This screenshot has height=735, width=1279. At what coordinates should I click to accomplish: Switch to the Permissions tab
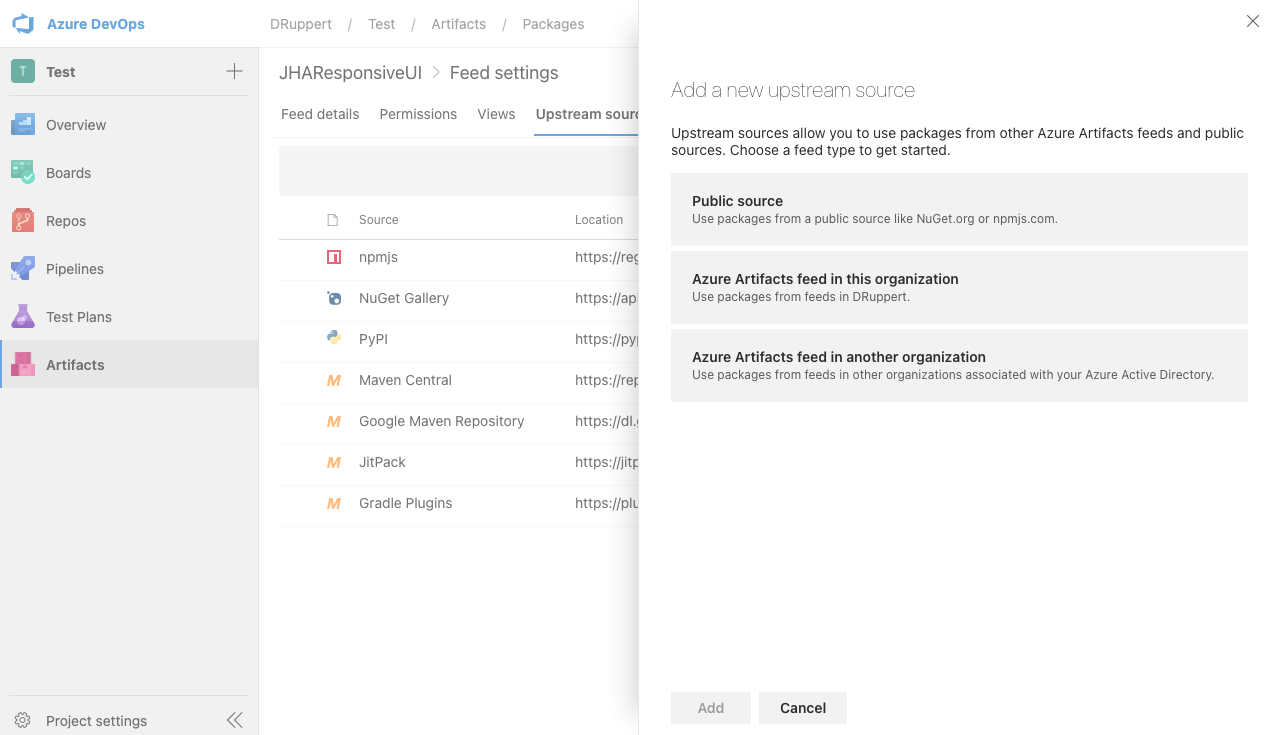418,114
